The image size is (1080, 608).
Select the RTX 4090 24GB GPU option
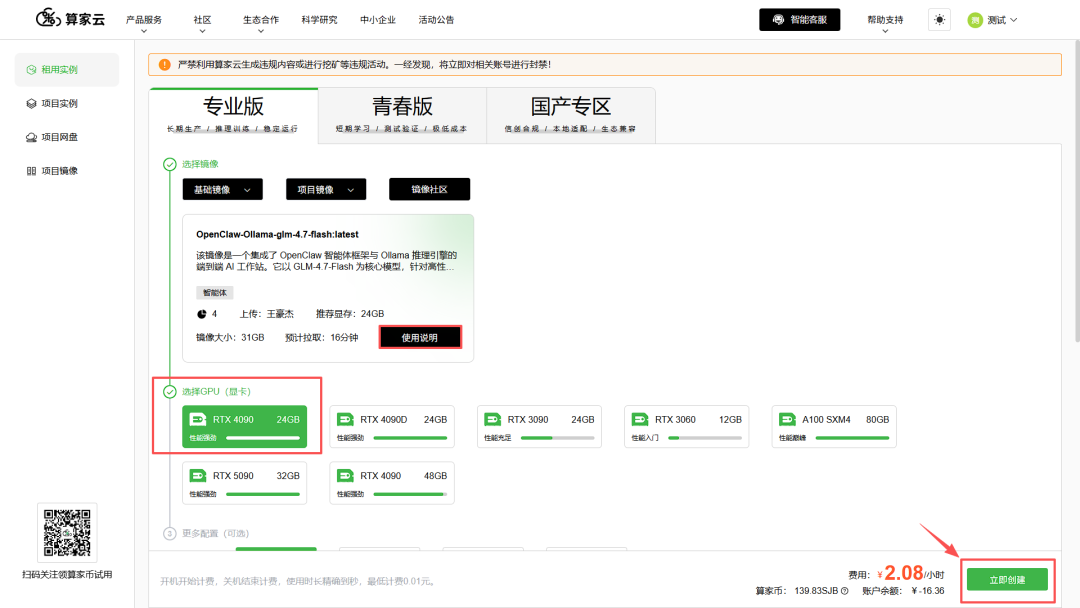(x=245, y=427)
